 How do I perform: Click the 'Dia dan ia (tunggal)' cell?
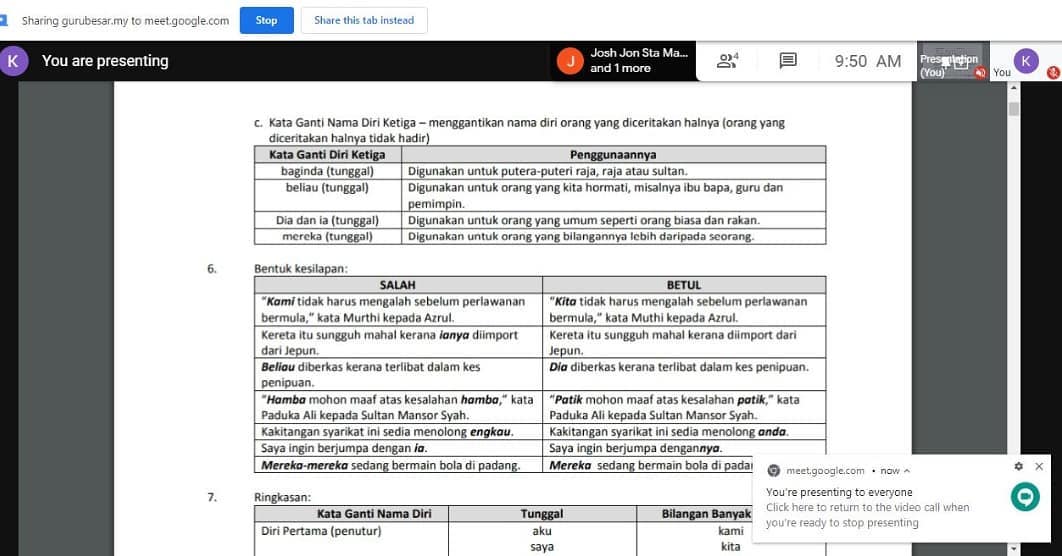click(327, 220)
